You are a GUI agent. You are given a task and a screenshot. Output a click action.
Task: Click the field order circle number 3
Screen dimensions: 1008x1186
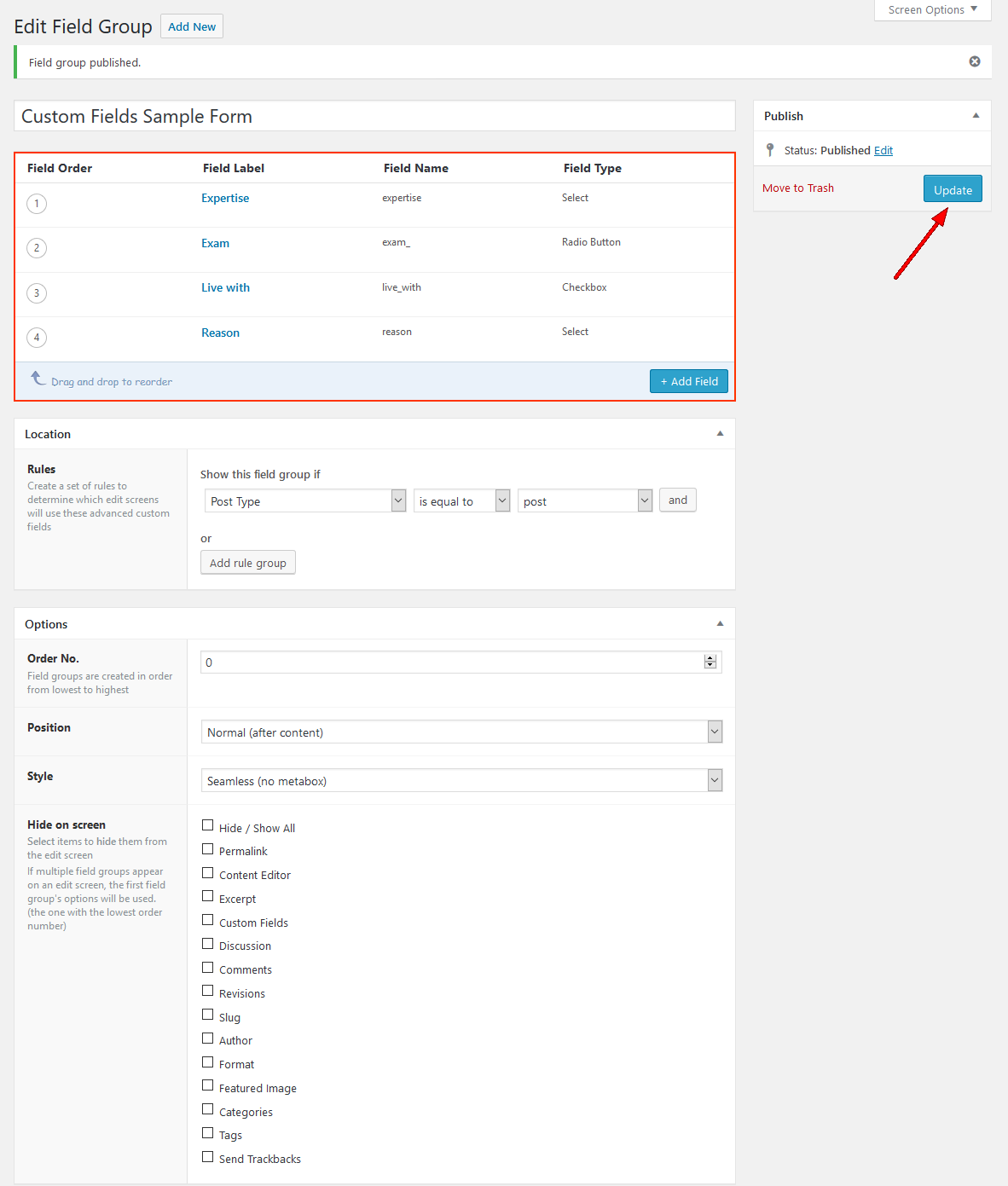point(37,293)
